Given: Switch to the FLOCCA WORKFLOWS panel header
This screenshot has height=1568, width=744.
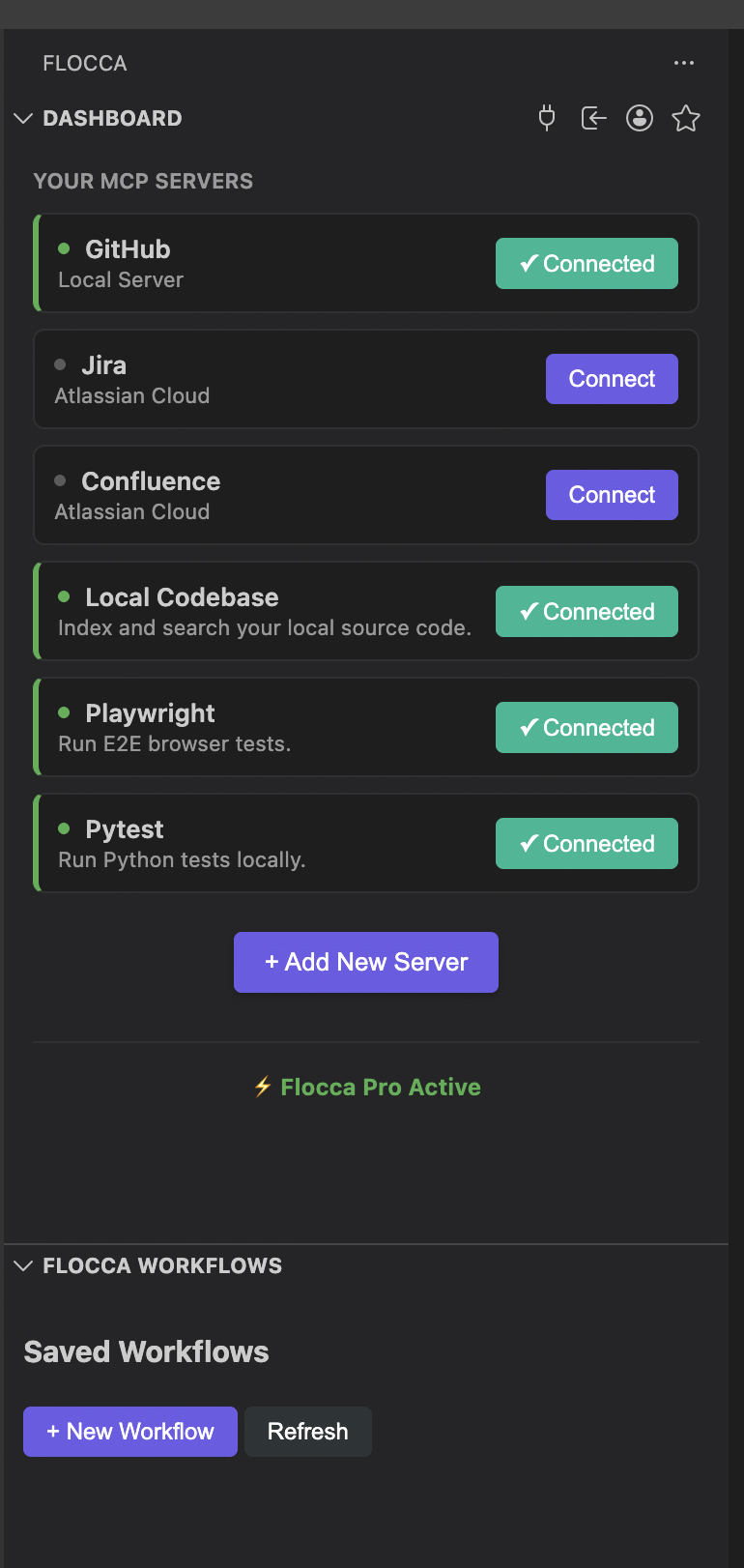Looking at the screenshot, I should pyautogui.click(x=160, y=1264).
